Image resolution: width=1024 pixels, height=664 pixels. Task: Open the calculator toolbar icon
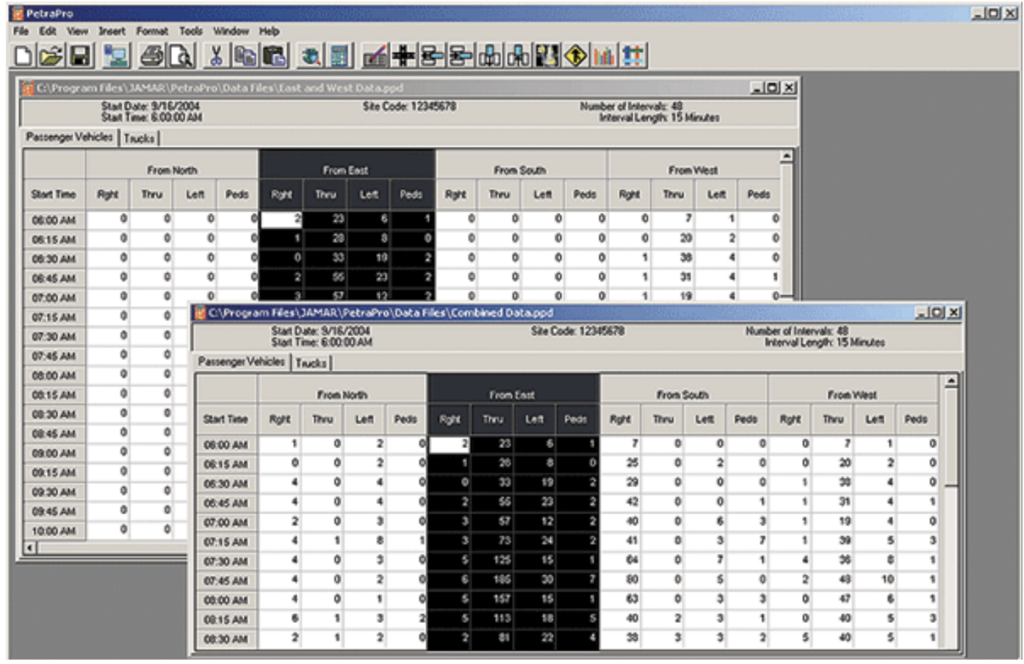[340, 56]
